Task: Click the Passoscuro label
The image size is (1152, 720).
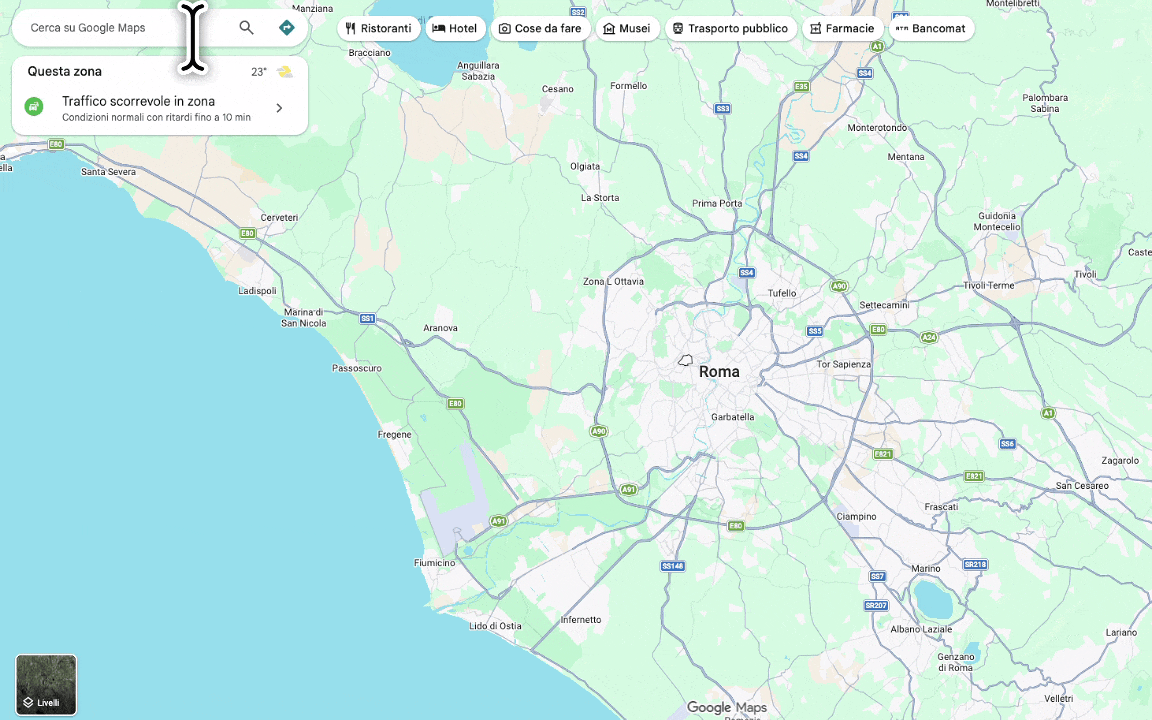Action: coord(357,368)
